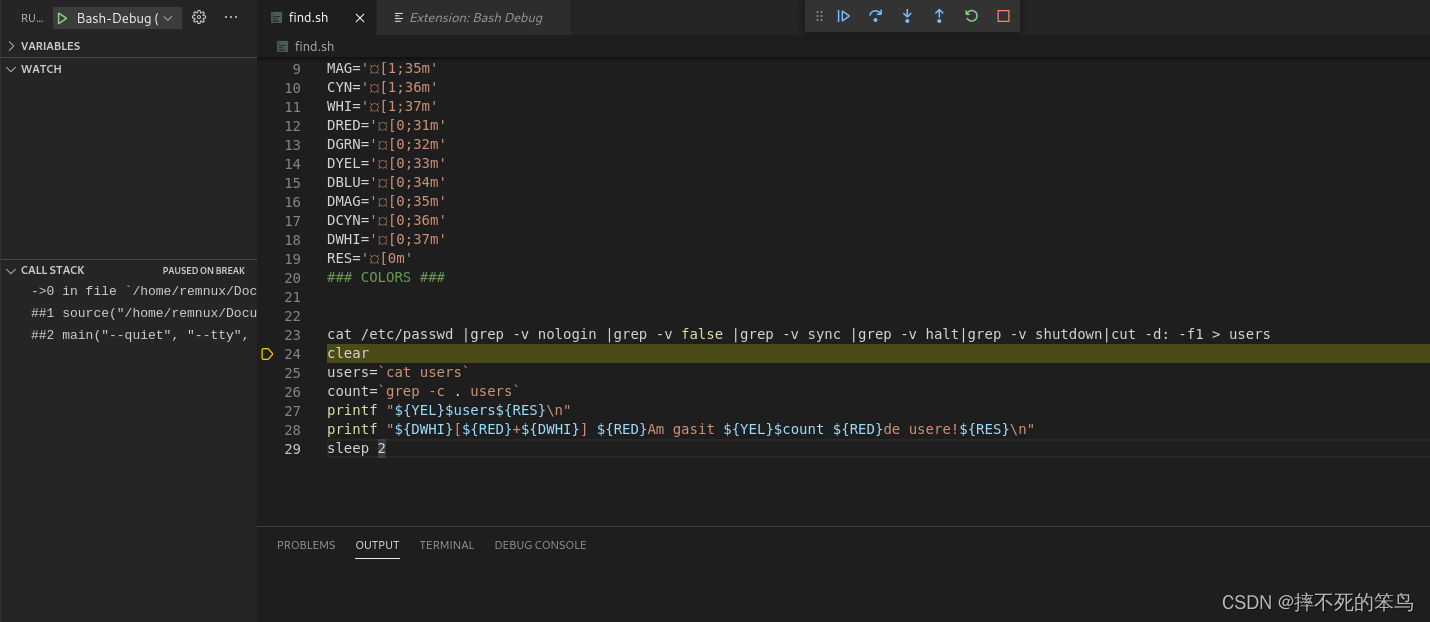Open the Bash-Debug configuration dropdown

(124, 18)
